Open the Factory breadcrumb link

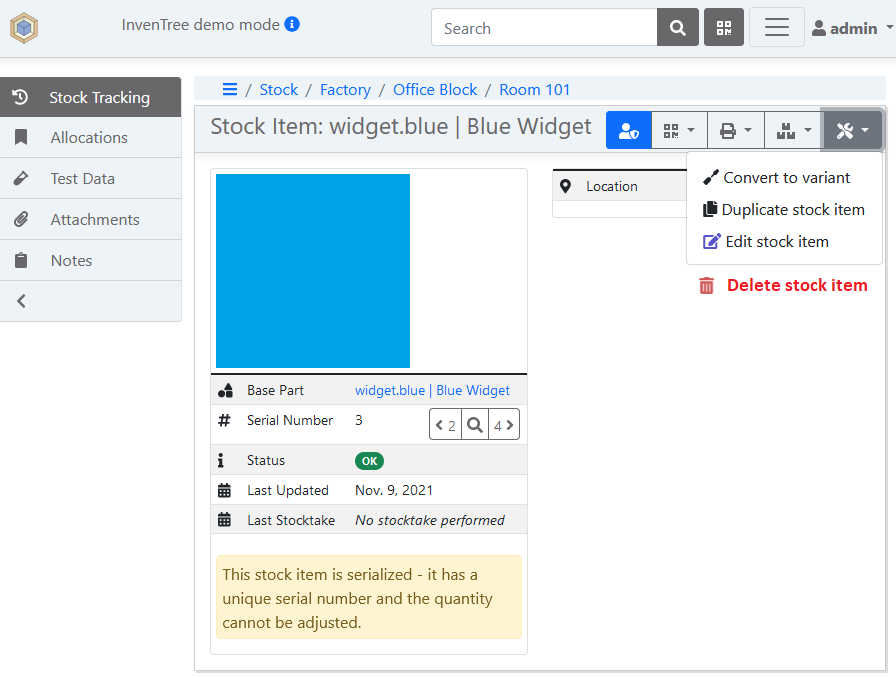[x=345, y=90]
